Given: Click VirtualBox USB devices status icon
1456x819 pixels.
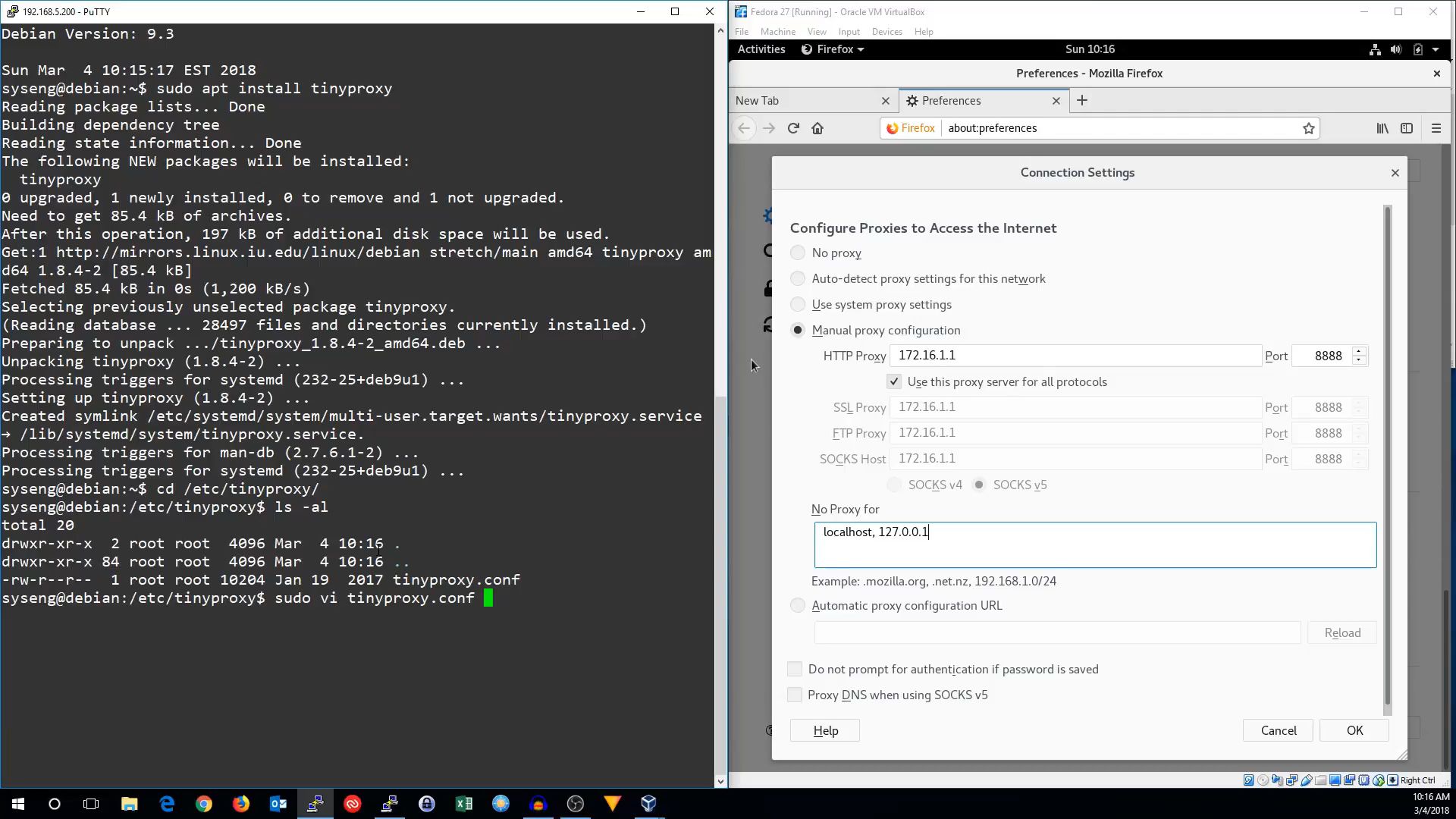Looking at the screenshot, I should pos(1307,780).
